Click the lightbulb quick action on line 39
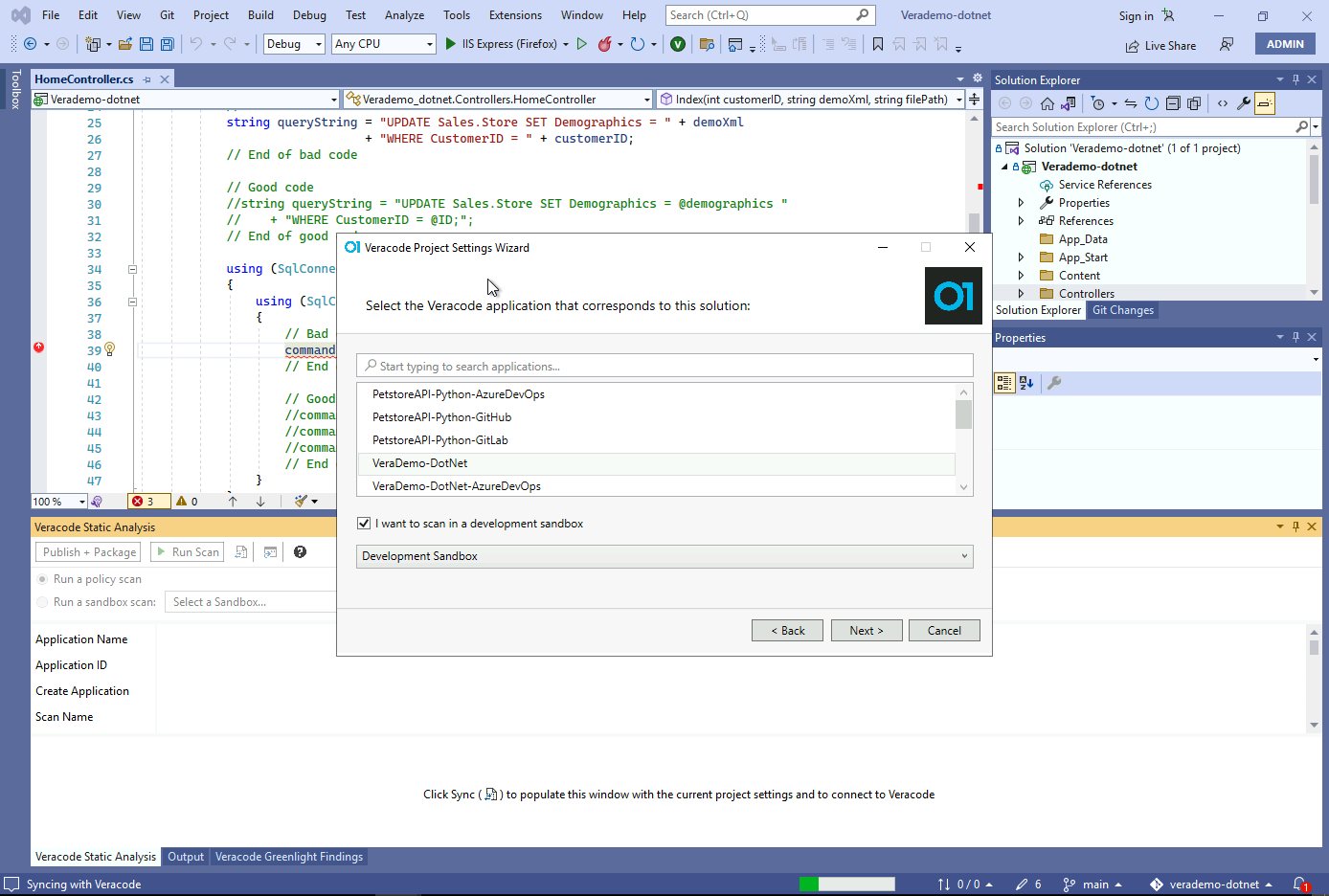Image resolution: width=1329 pixels, height=896 pixels. coord(109,349)
